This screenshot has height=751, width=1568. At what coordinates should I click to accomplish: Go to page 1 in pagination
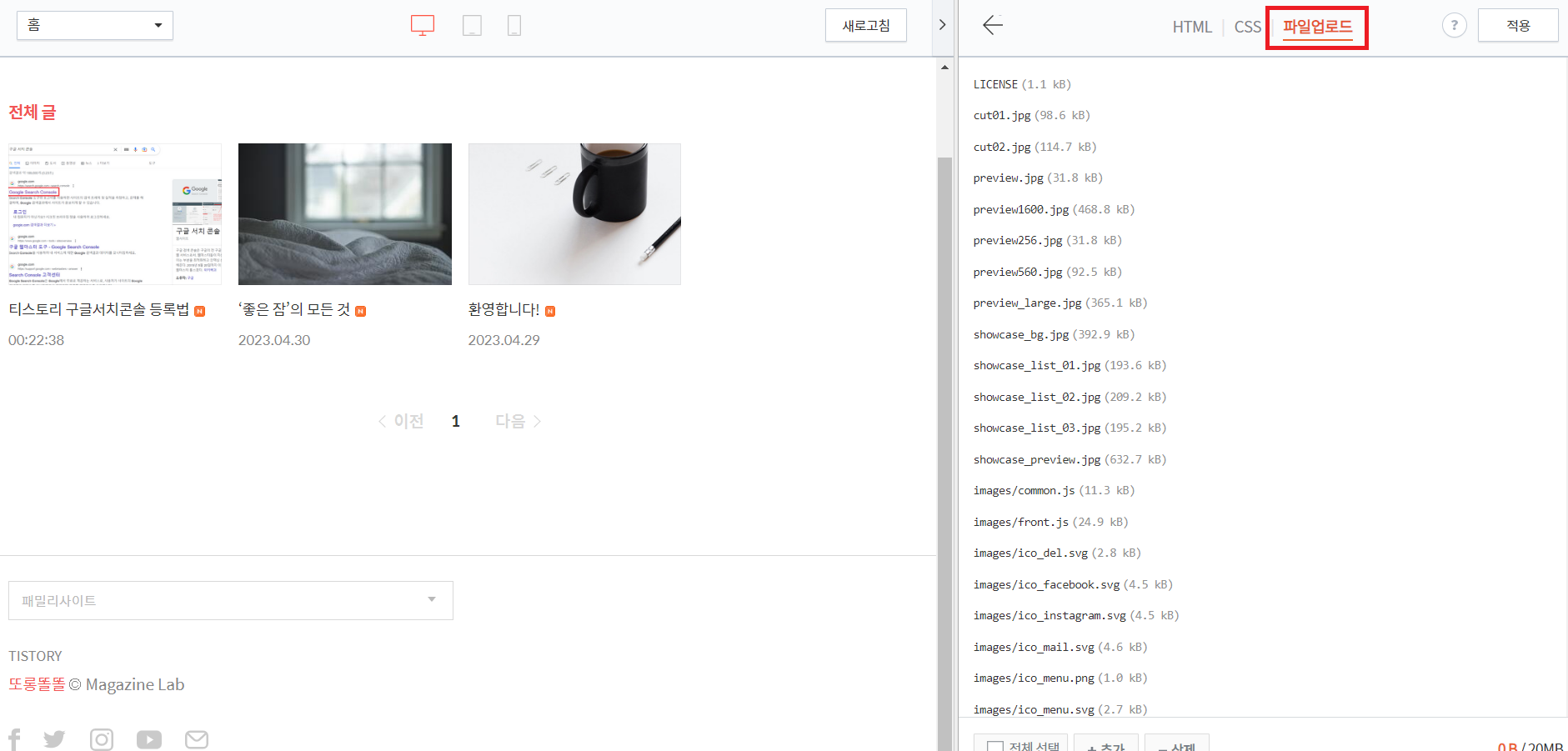point(456,421)
